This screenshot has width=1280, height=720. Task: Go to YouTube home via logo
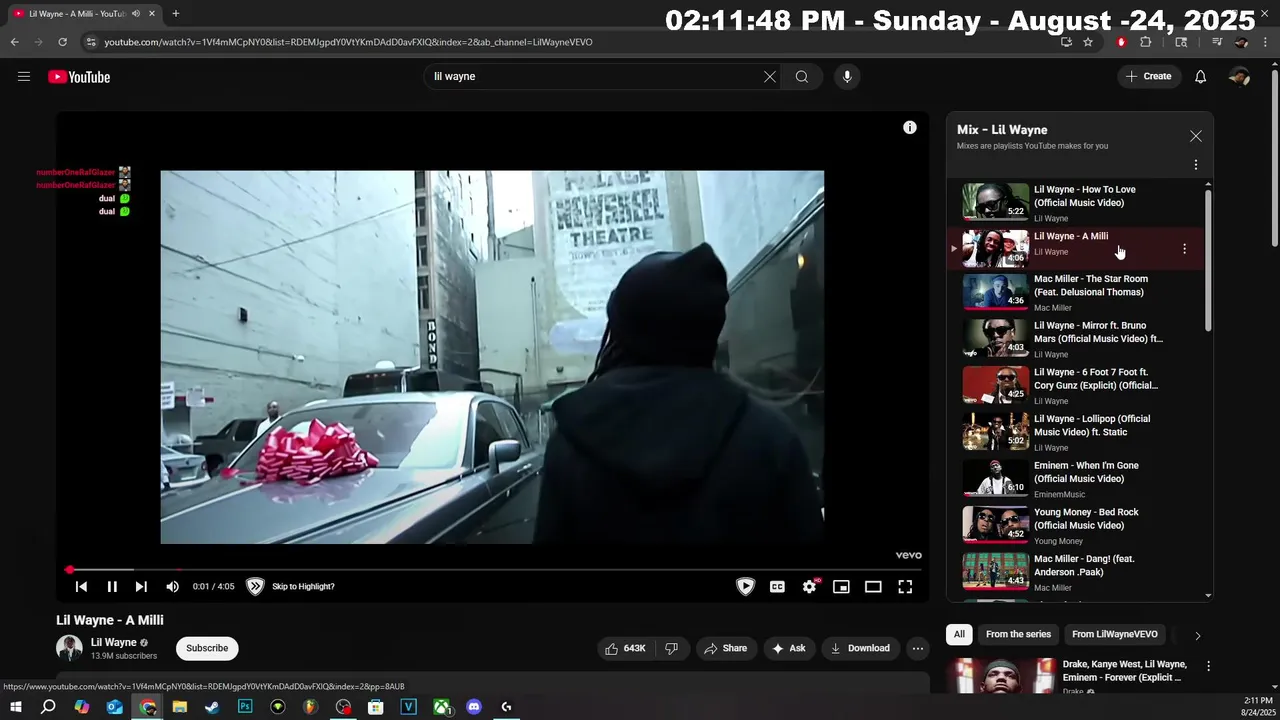coord(79,77)
